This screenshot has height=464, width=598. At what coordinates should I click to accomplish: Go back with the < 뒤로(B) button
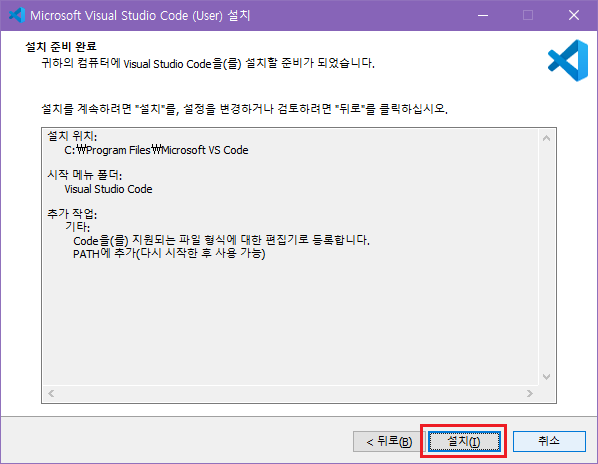389,442
